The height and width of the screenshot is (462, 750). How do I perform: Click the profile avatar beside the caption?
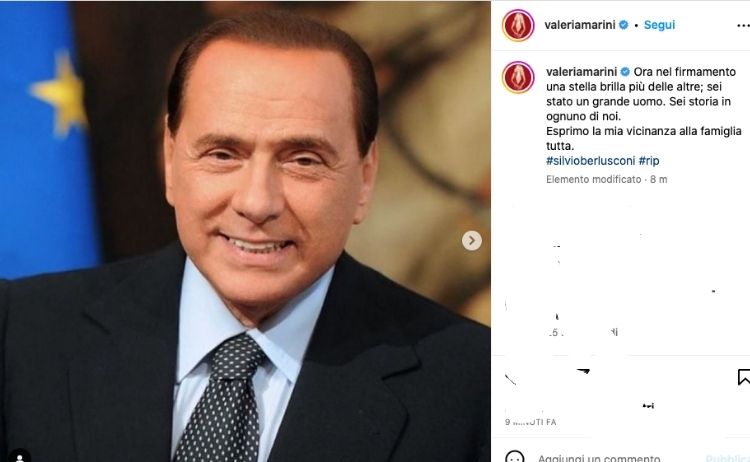pyautogui.click(x=518, y=77)
